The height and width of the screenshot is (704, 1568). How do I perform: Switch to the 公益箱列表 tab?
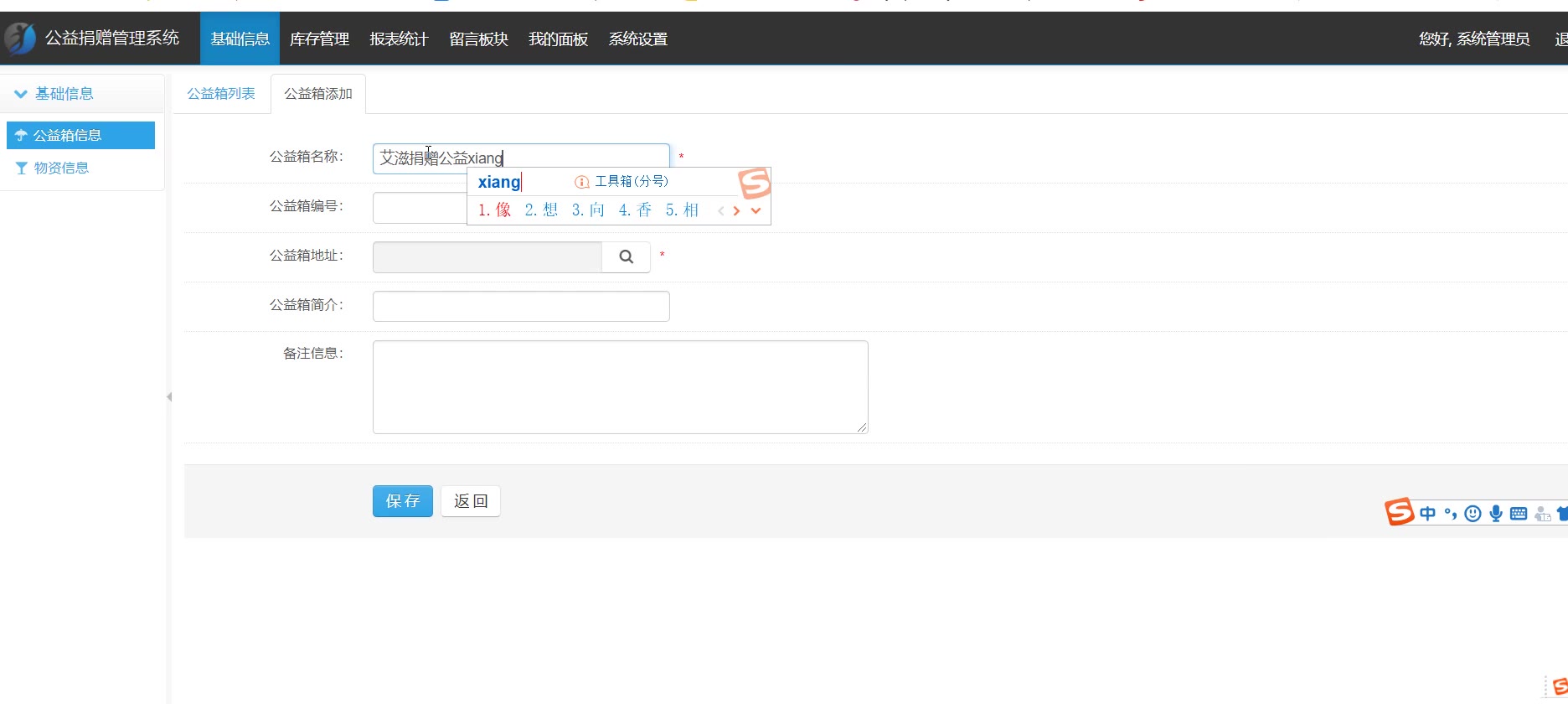point(221,94)
